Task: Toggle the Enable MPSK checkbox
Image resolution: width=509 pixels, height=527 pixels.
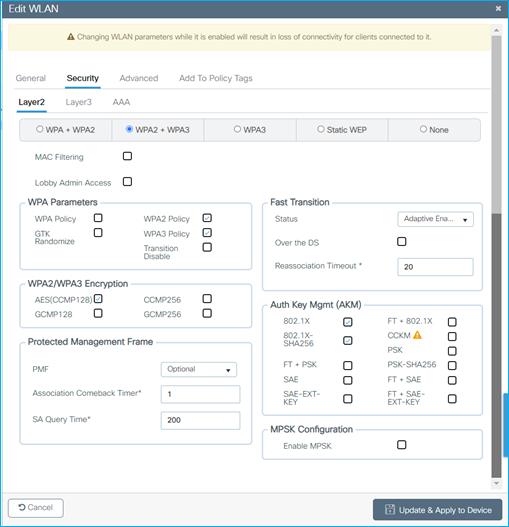Action: click(x=401, y=445)
